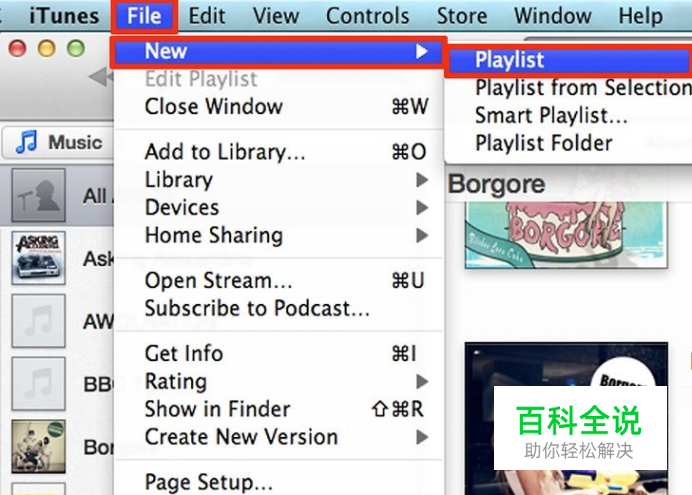
Task: Click the Borgore artist heading
Action: [x=496, y=184]
